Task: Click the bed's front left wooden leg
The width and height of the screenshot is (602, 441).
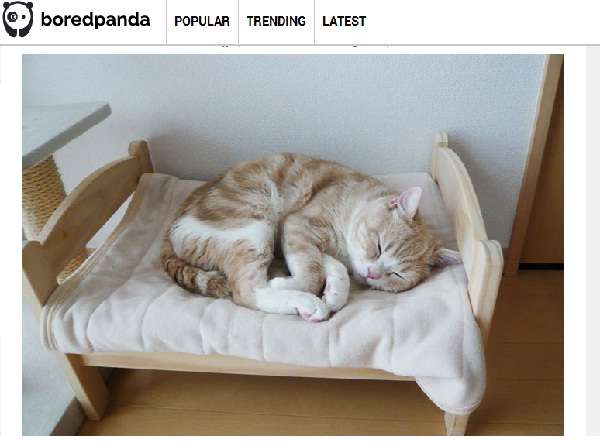Action: click(x=86, y=386)
